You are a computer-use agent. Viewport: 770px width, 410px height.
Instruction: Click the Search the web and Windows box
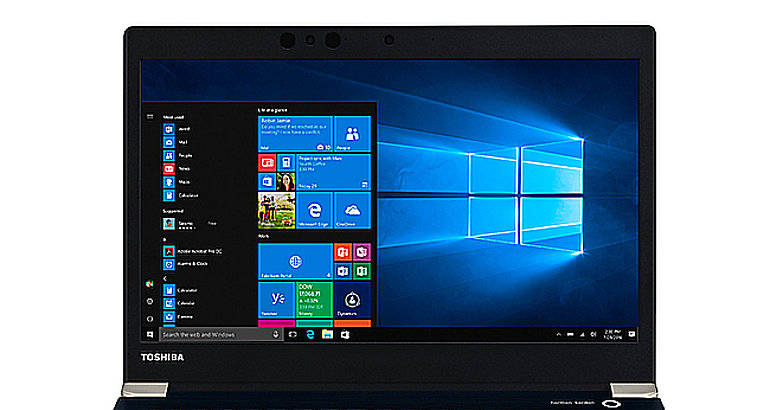click(220, 334)
